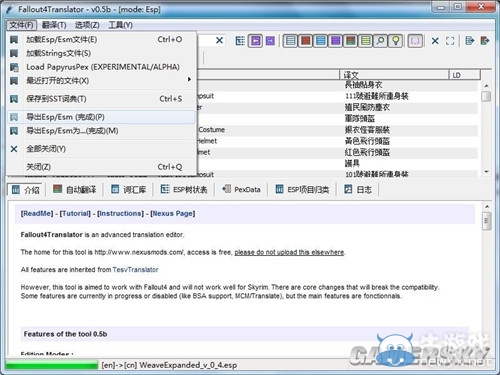Click the WeaveExpanded_v_0_4.esp status text
The height and width of the screenshot is (375, 500).
click(x=188, y=365)
